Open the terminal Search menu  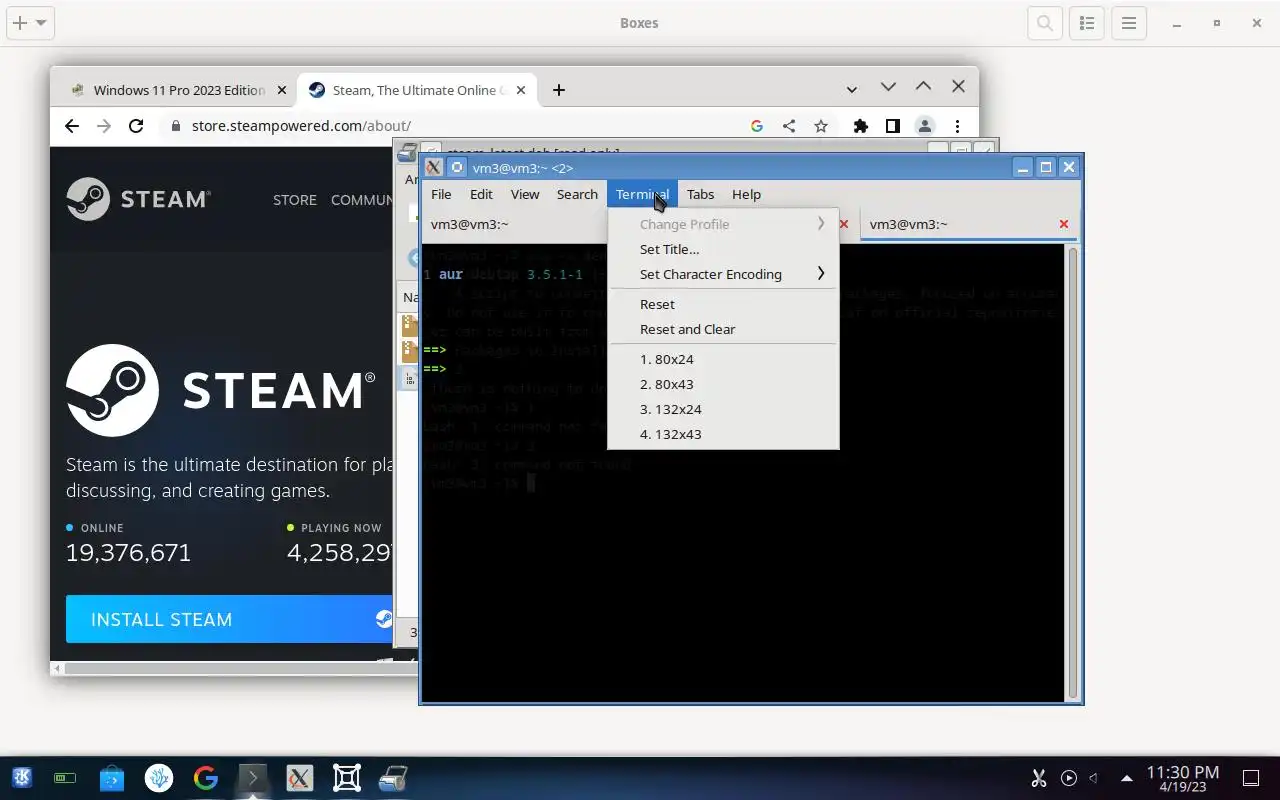tap(577, 194)
